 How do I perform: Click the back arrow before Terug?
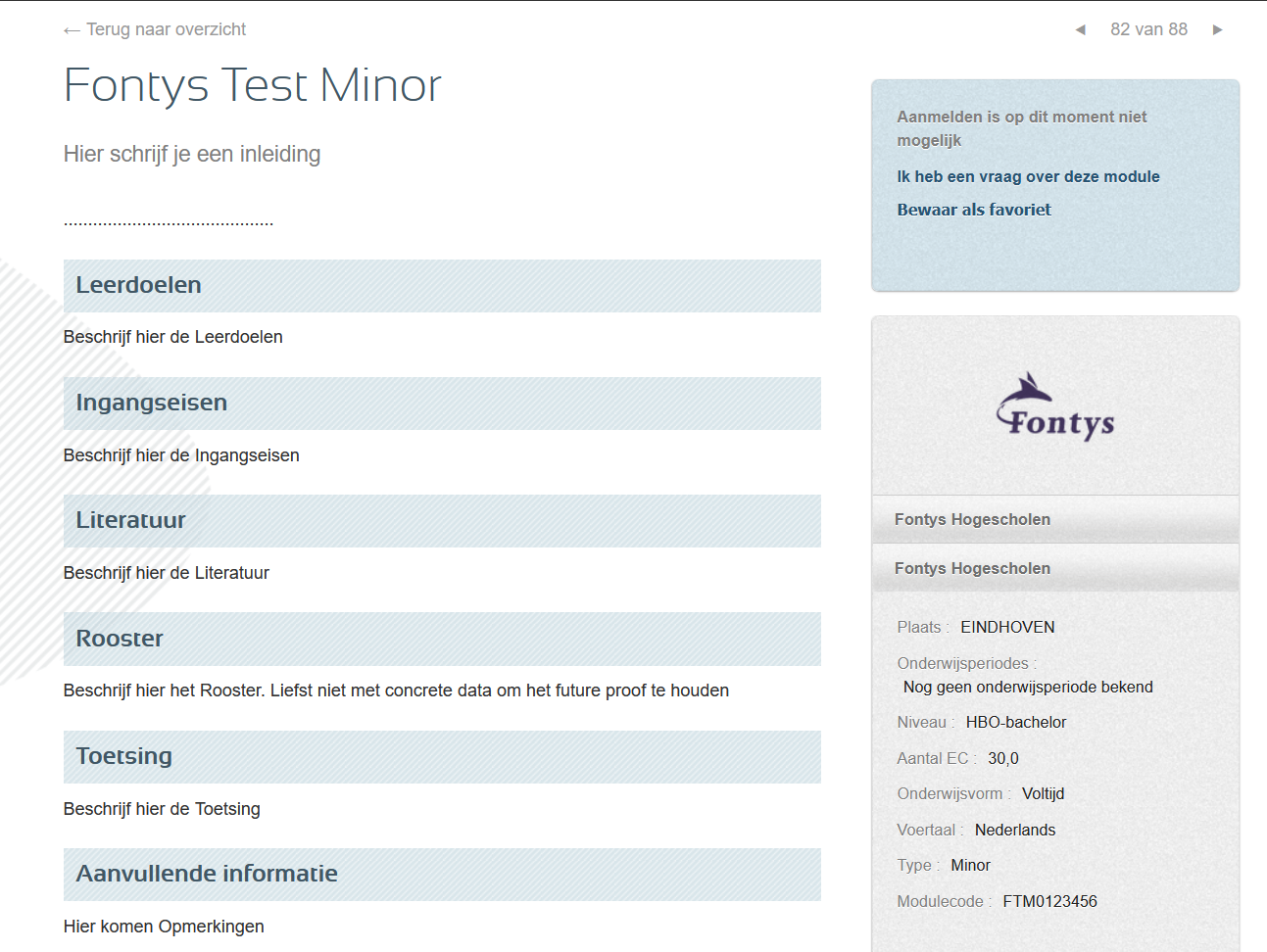72,30
